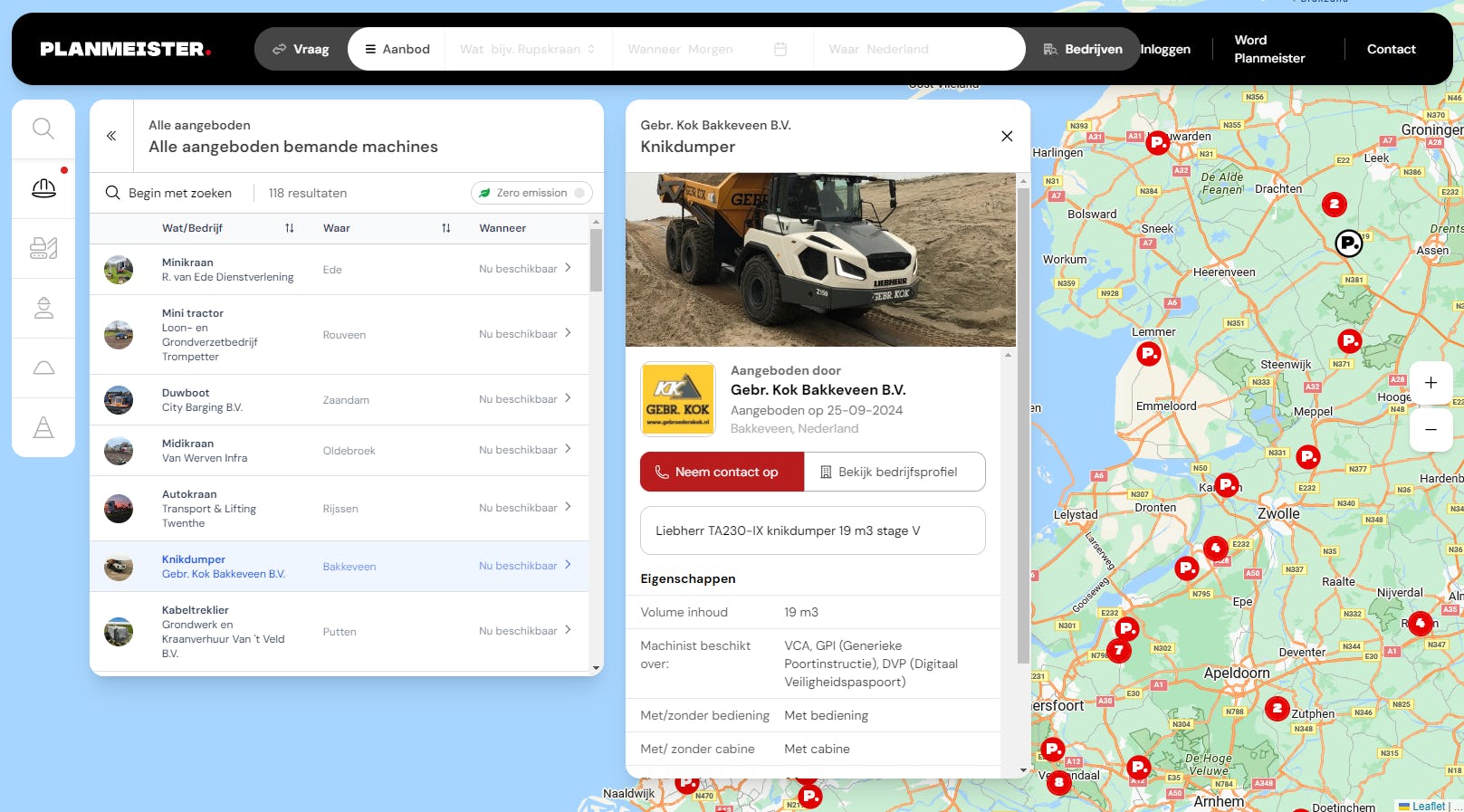Click the list panel scrollbar
This screenshot has height=812, width=1464.
[596, 261]
